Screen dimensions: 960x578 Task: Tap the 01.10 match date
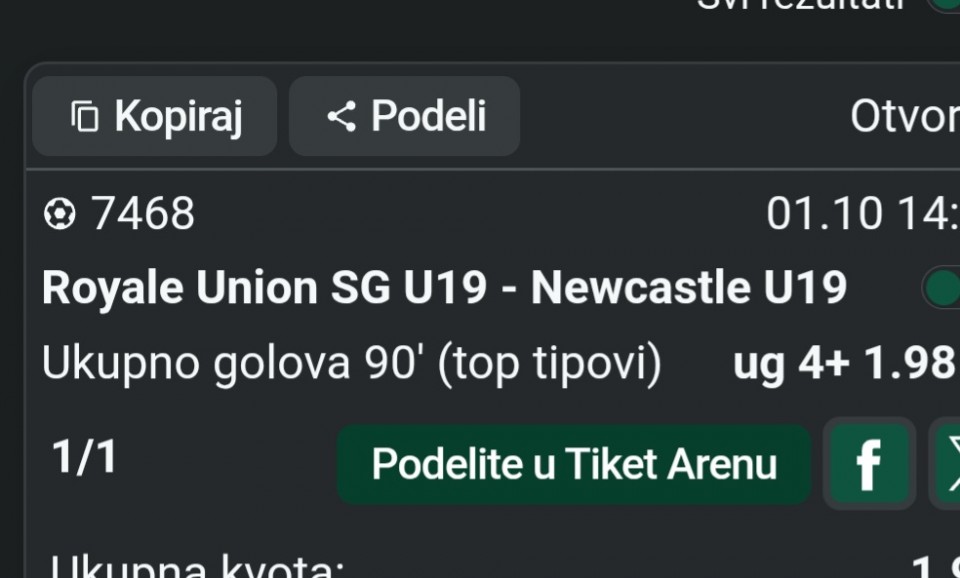[825, 214]
